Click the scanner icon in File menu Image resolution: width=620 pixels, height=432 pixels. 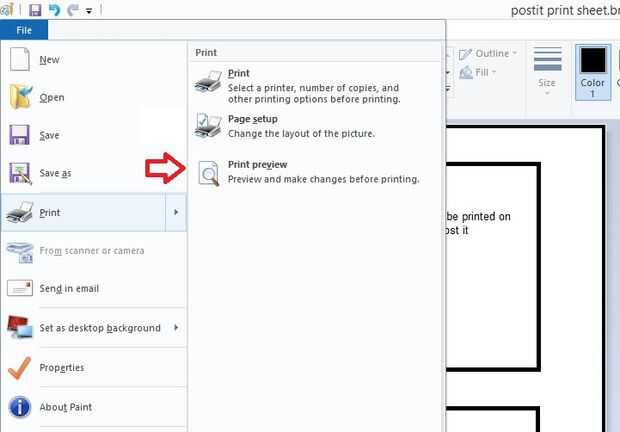click(x=20, y=252)
